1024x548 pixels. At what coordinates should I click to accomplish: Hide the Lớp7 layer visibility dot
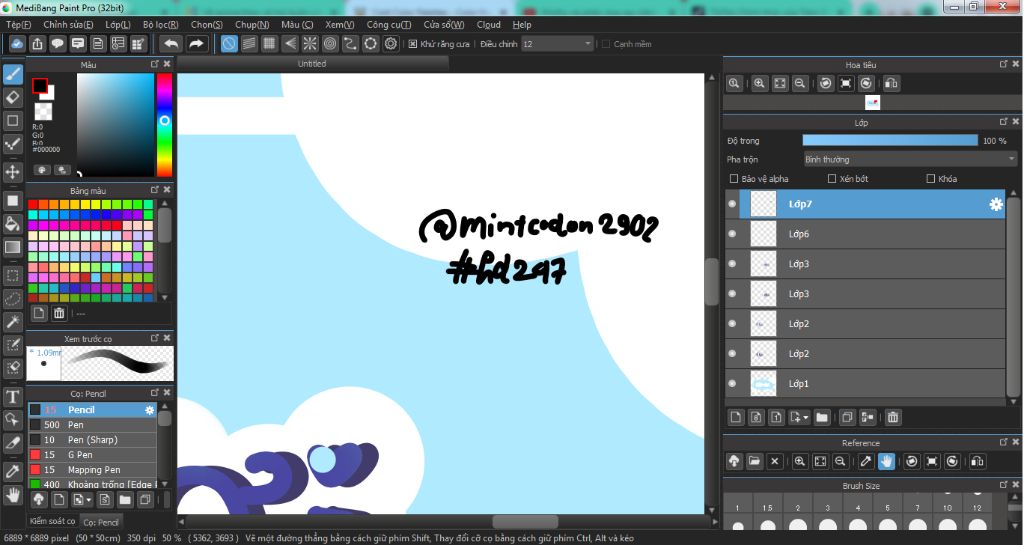(732, 204)
